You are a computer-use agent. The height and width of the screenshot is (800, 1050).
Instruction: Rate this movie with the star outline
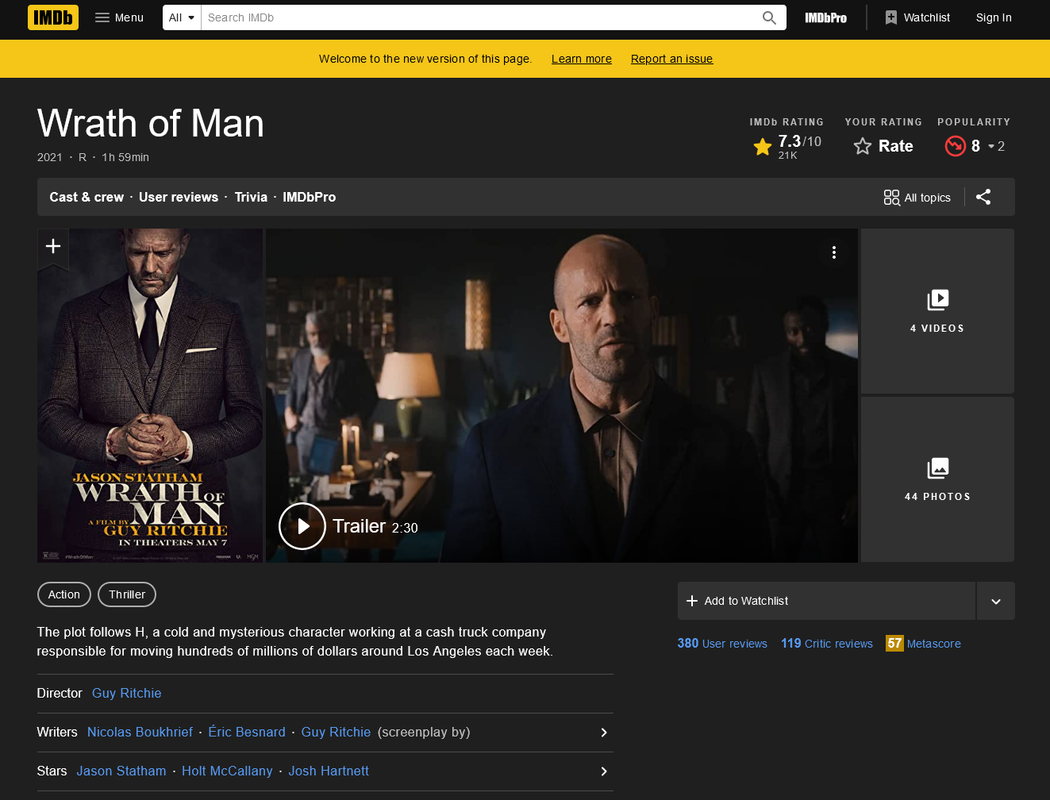(x=862, y=146)
